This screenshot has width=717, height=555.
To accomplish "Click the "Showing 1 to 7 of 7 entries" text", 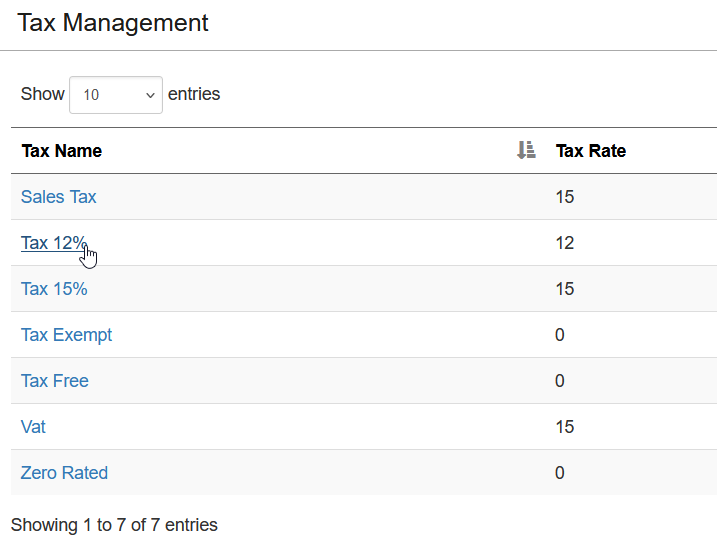I will [x=114, y=525].
